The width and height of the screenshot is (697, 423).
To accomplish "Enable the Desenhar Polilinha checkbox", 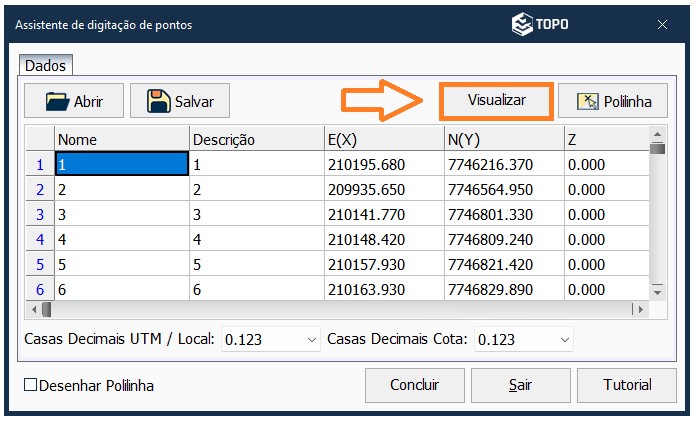I will (30, 385).
